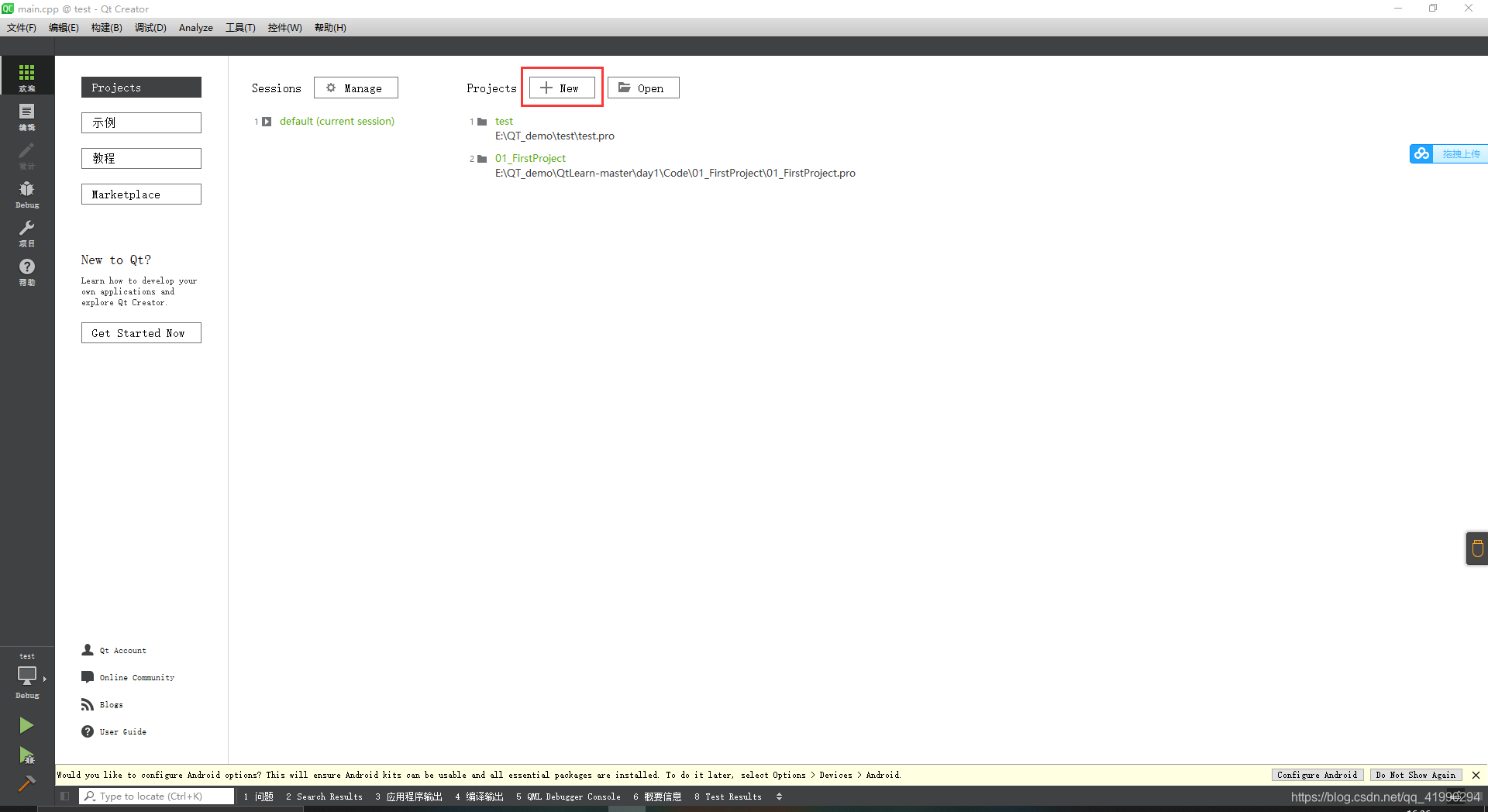Open default (current session) link
Viewport: 1488px width, 812px height.
[x=337, y=122]
